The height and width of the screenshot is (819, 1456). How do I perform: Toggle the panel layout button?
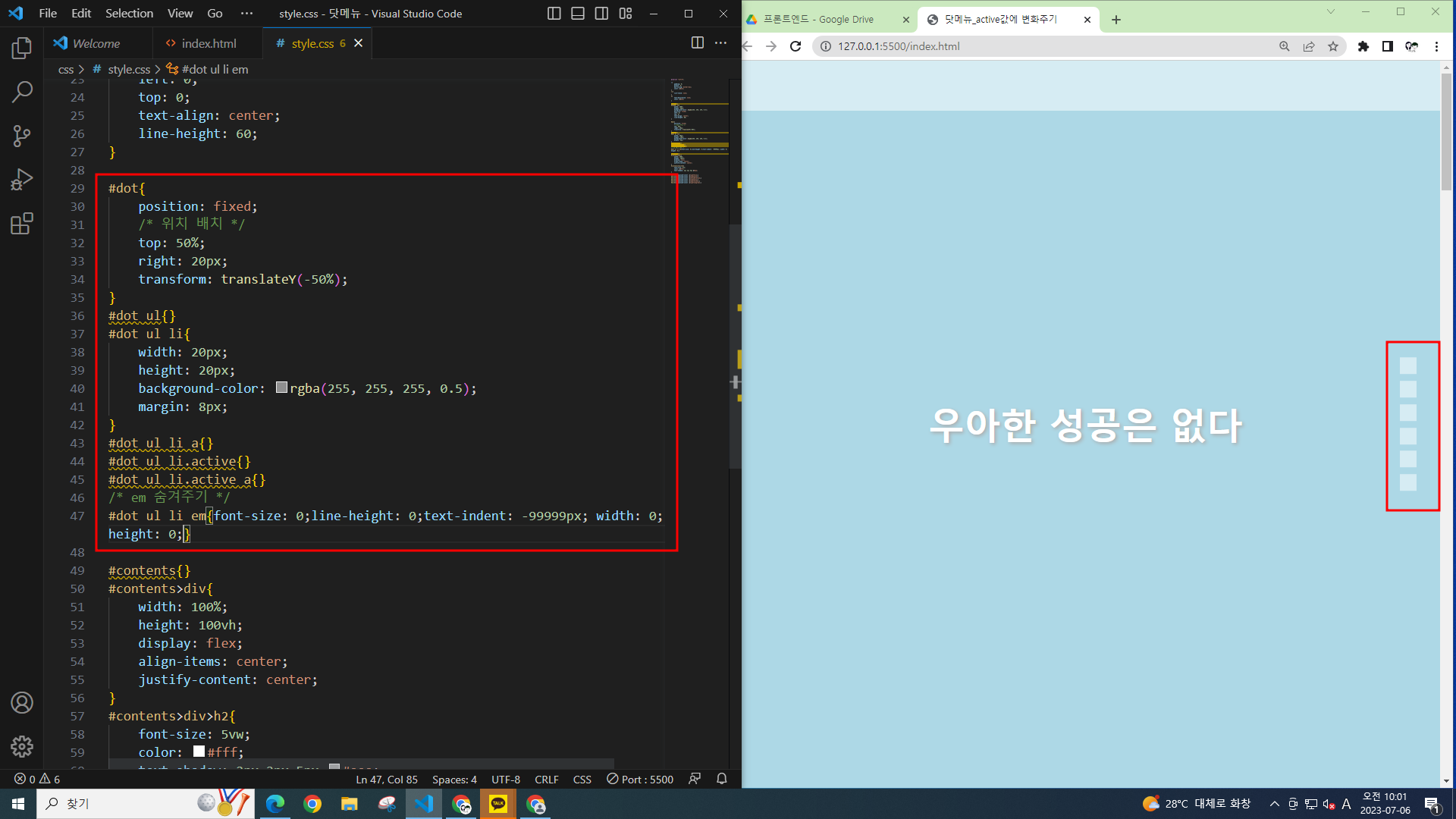(578, 14)
